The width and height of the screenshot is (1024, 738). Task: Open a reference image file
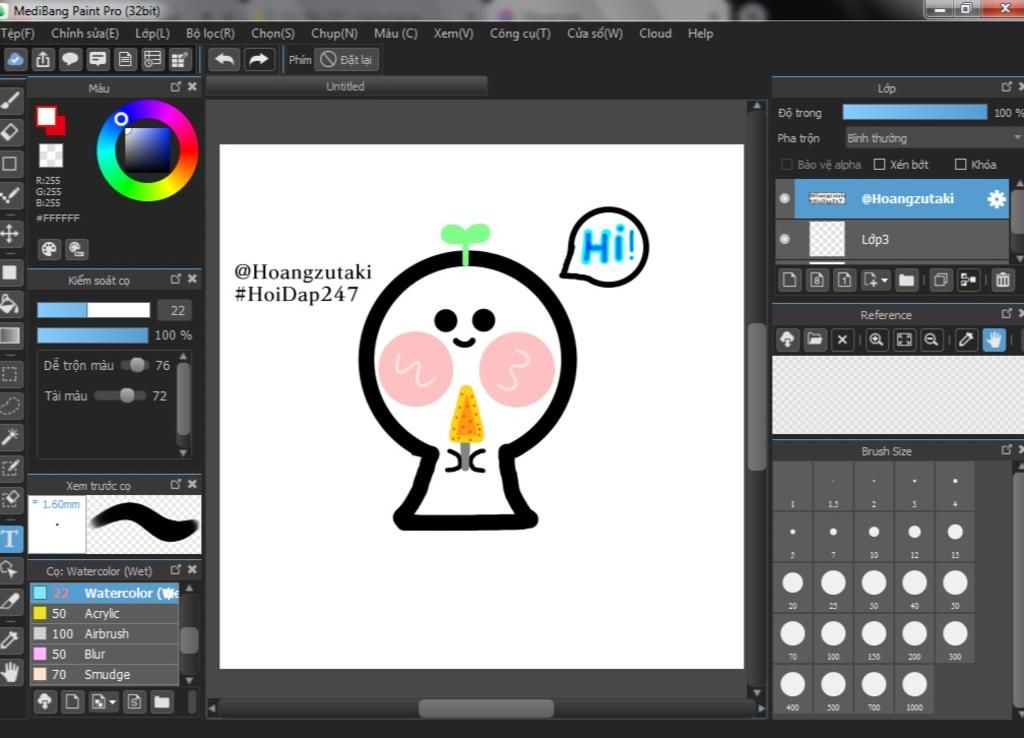pyautogui.click(x=814, y=340)
